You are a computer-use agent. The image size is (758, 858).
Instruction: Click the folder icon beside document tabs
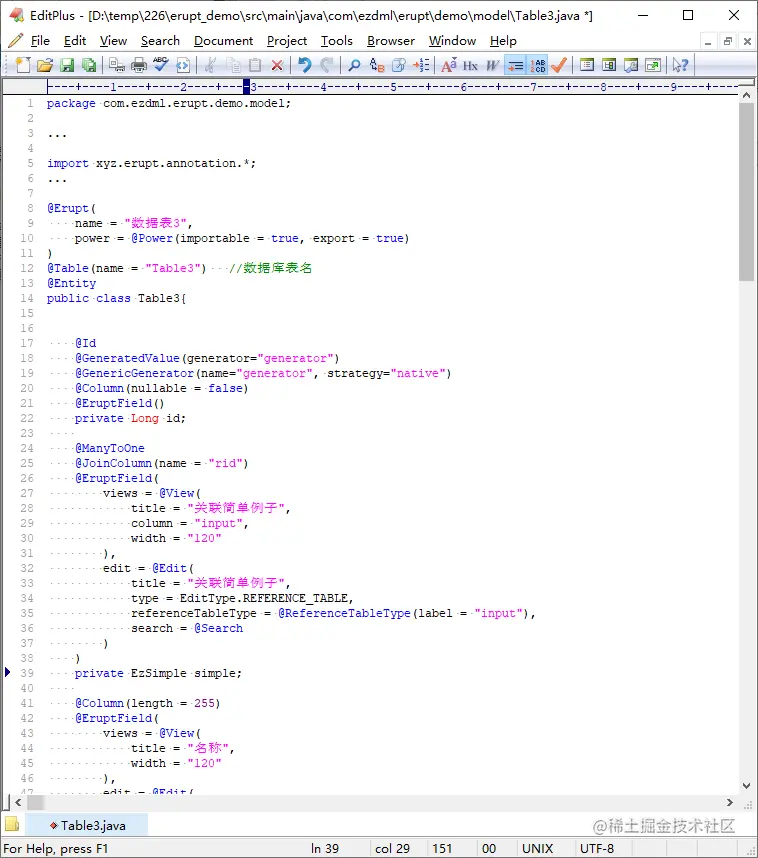click(x=12, y=824)
